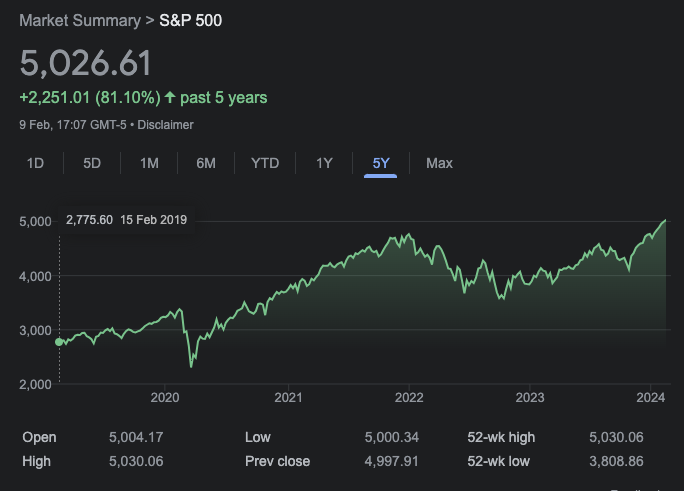Click the 'Open' stat label
Image resolution: width=684 pixels, height=491 pixels.
pyautogui.click(x=39, y=437)
